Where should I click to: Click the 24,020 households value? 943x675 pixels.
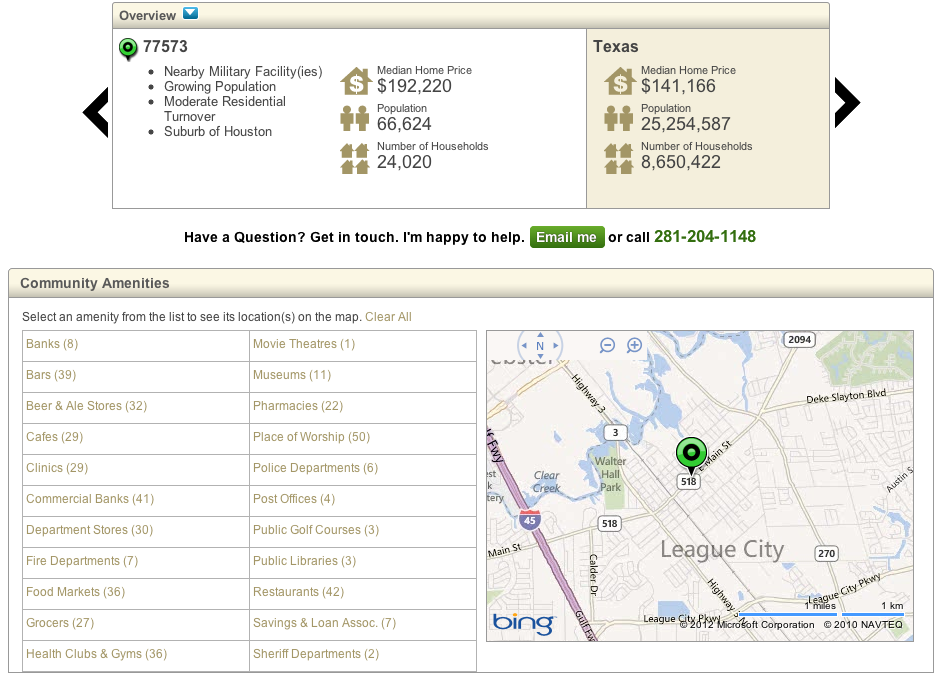(x=404, y=162)
